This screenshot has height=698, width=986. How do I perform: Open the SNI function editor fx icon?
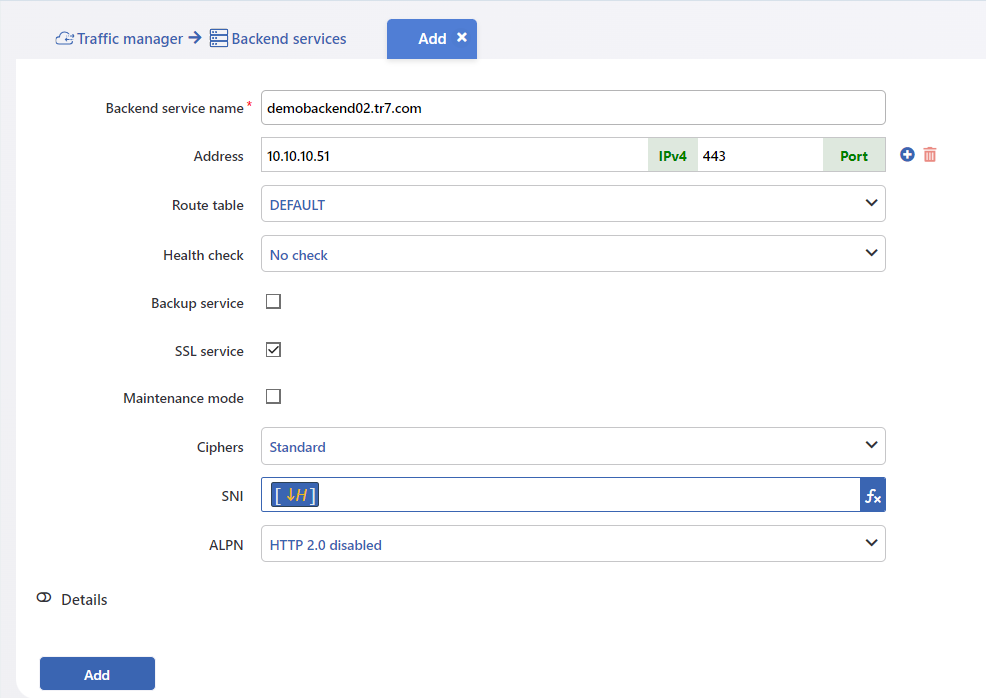click(873, 495)
